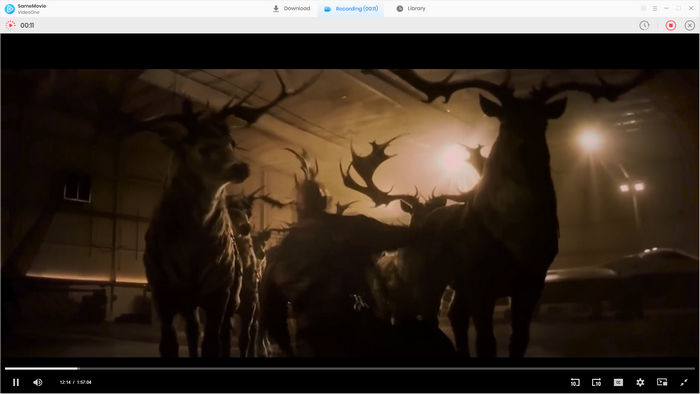Image resolution: width=700 pixels, height=394 pixels.
Task: Open scheduled recording clock icon
Action: (644, 25)
